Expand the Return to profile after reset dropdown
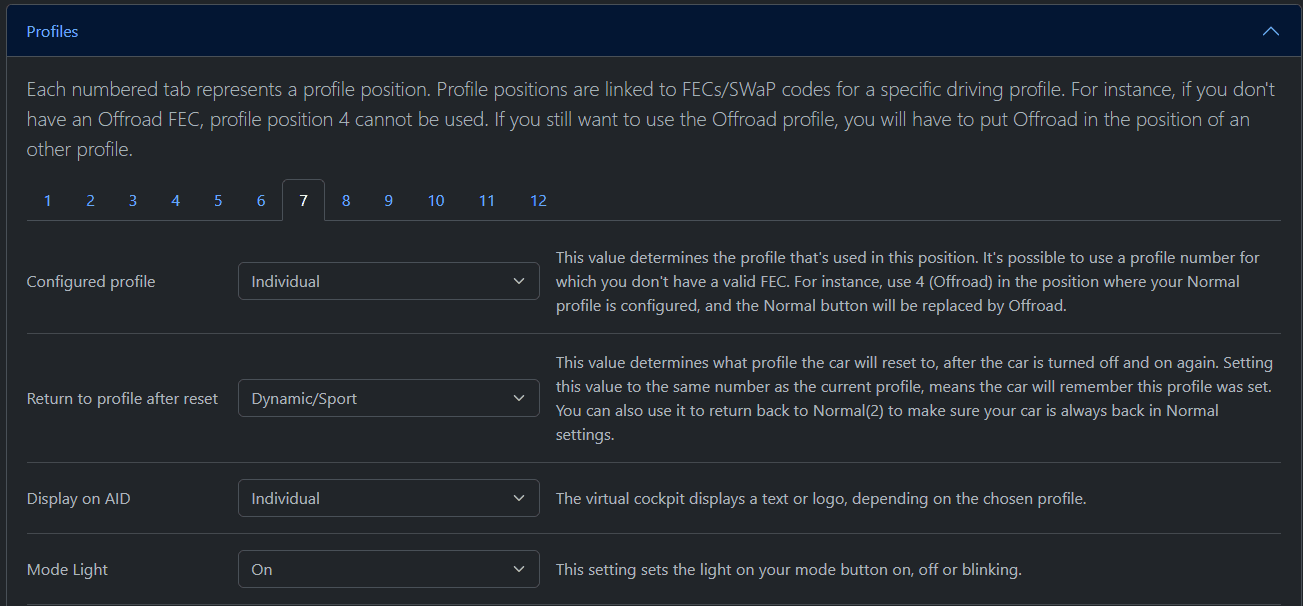 point(388,399)
